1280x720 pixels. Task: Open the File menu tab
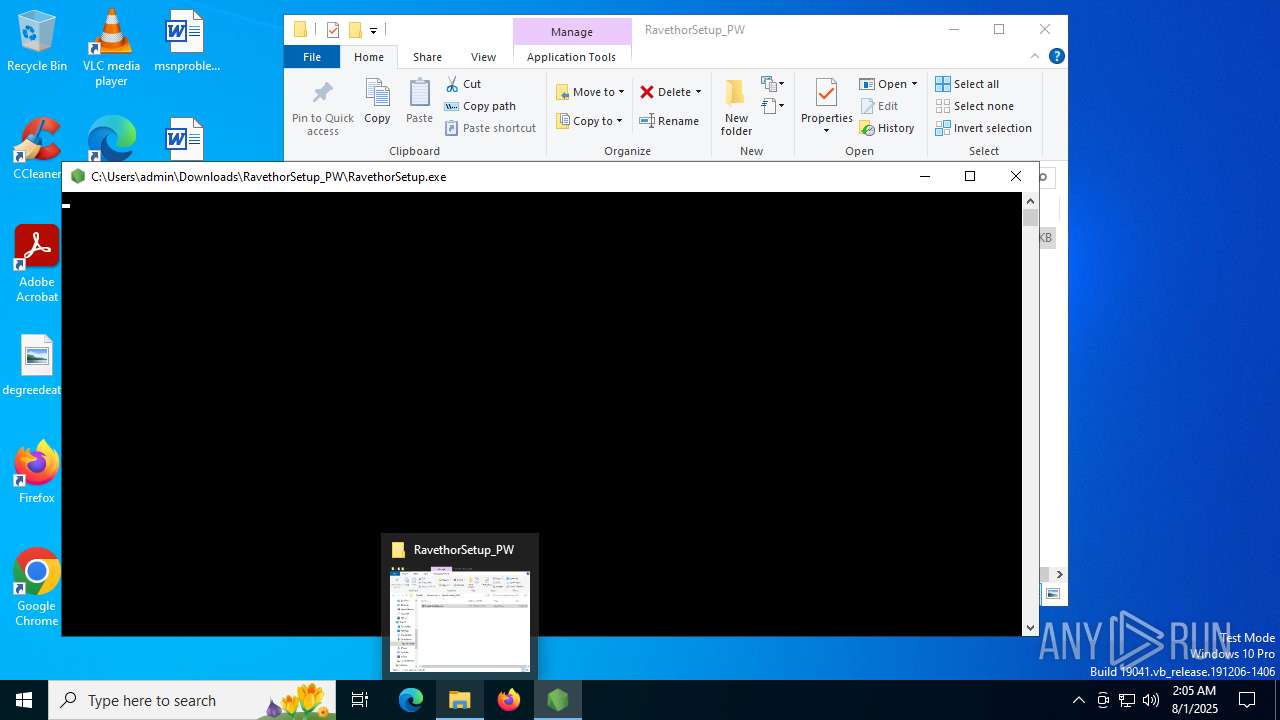tap(312, 57)
